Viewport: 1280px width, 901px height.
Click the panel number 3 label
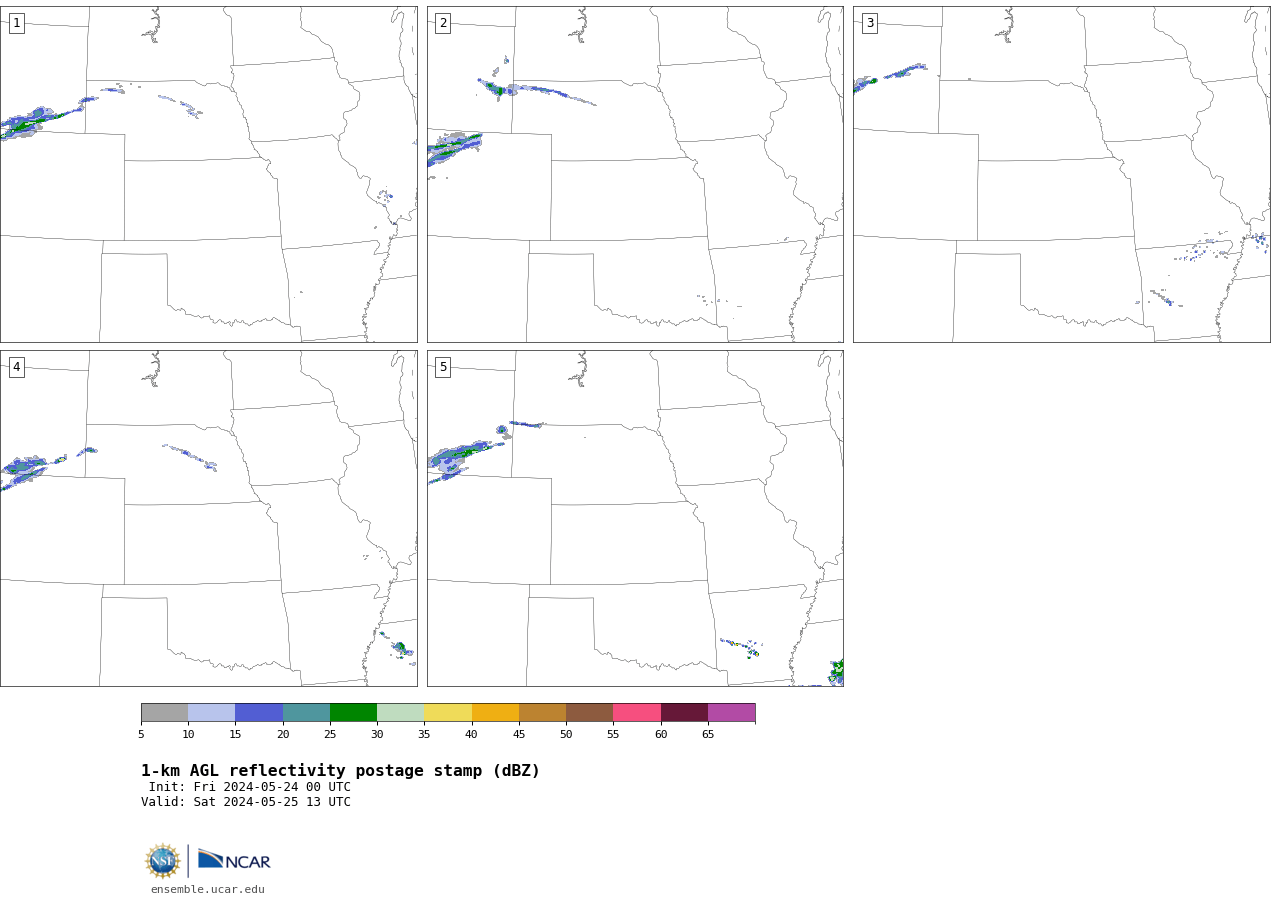(869, 23)
